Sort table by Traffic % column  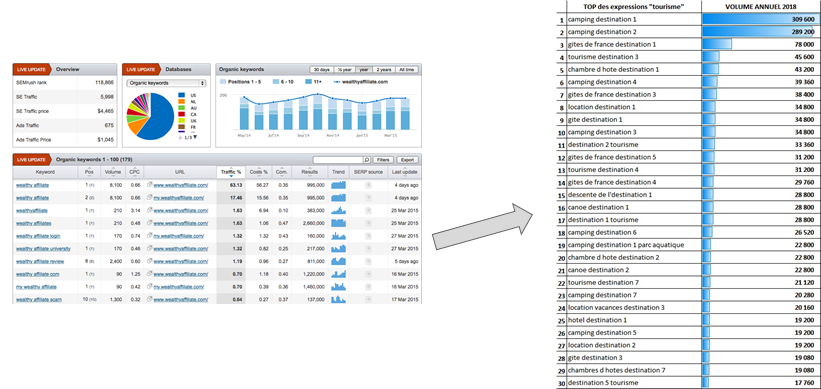point(231,172)
